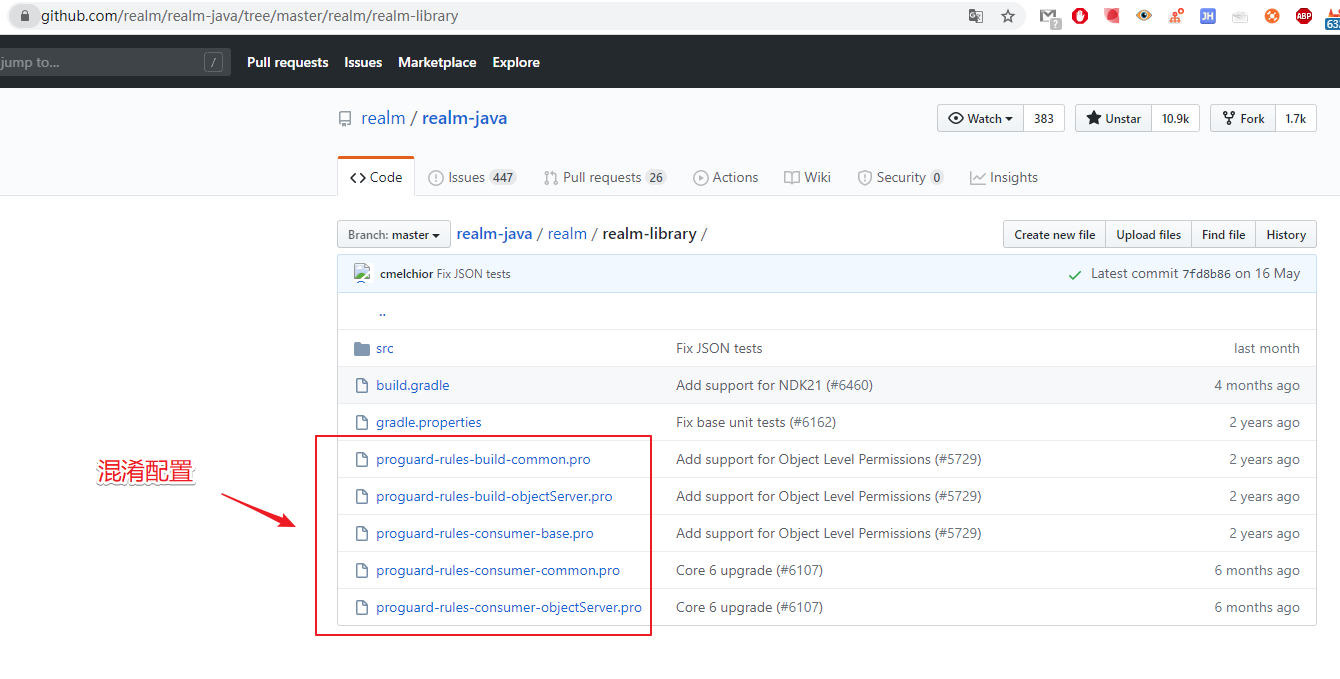This screenshot has height=679, width=1340.
Task: Click file icon beside proguard-rules-consumer-common.pro
Action: (x=362, y=571)
